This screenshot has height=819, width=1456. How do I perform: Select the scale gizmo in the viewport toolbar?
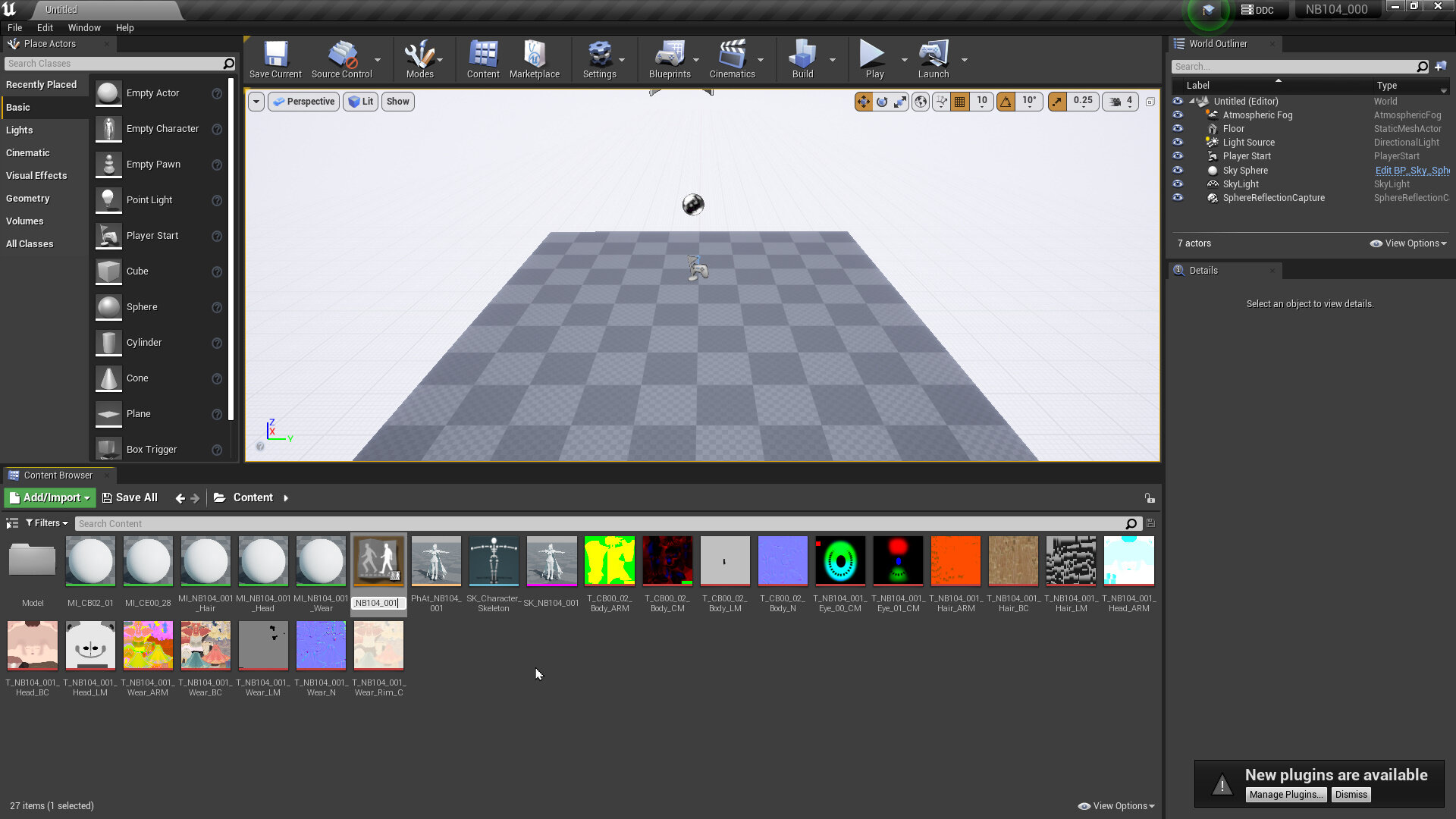pyautogui.click(x=900, y=102)
